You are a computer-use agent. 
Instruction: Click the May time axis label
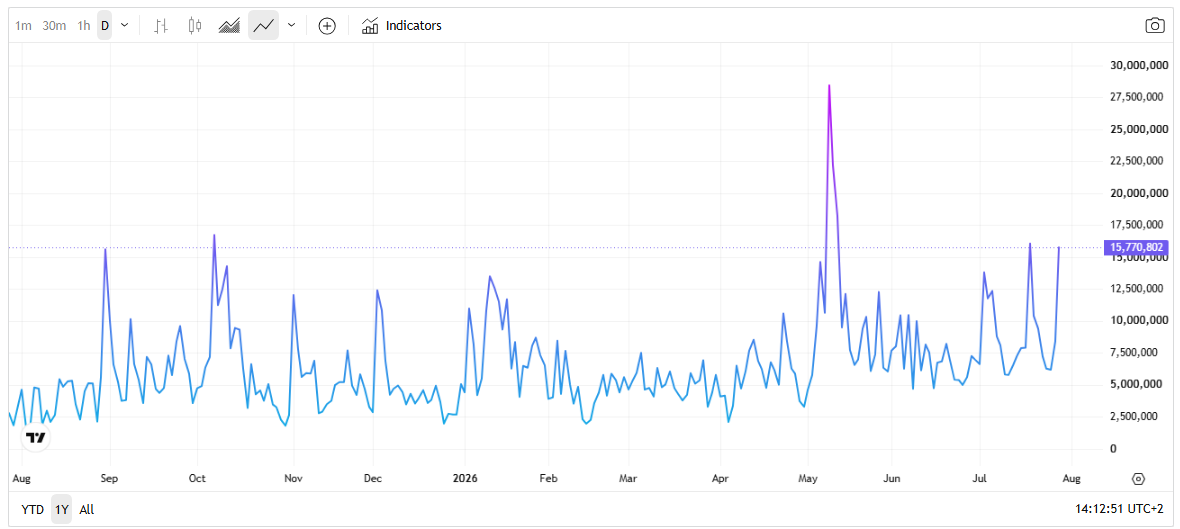pos(808,479)
